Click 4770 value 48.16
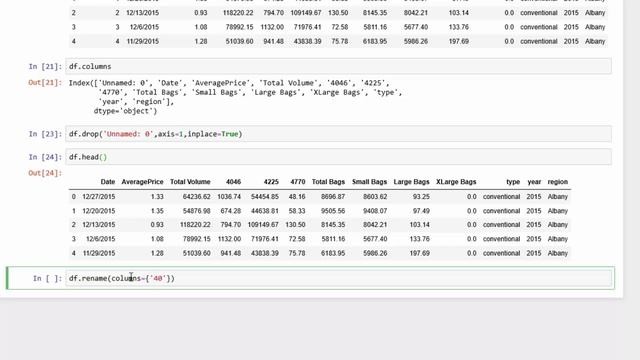 click(x=297, y=197)
